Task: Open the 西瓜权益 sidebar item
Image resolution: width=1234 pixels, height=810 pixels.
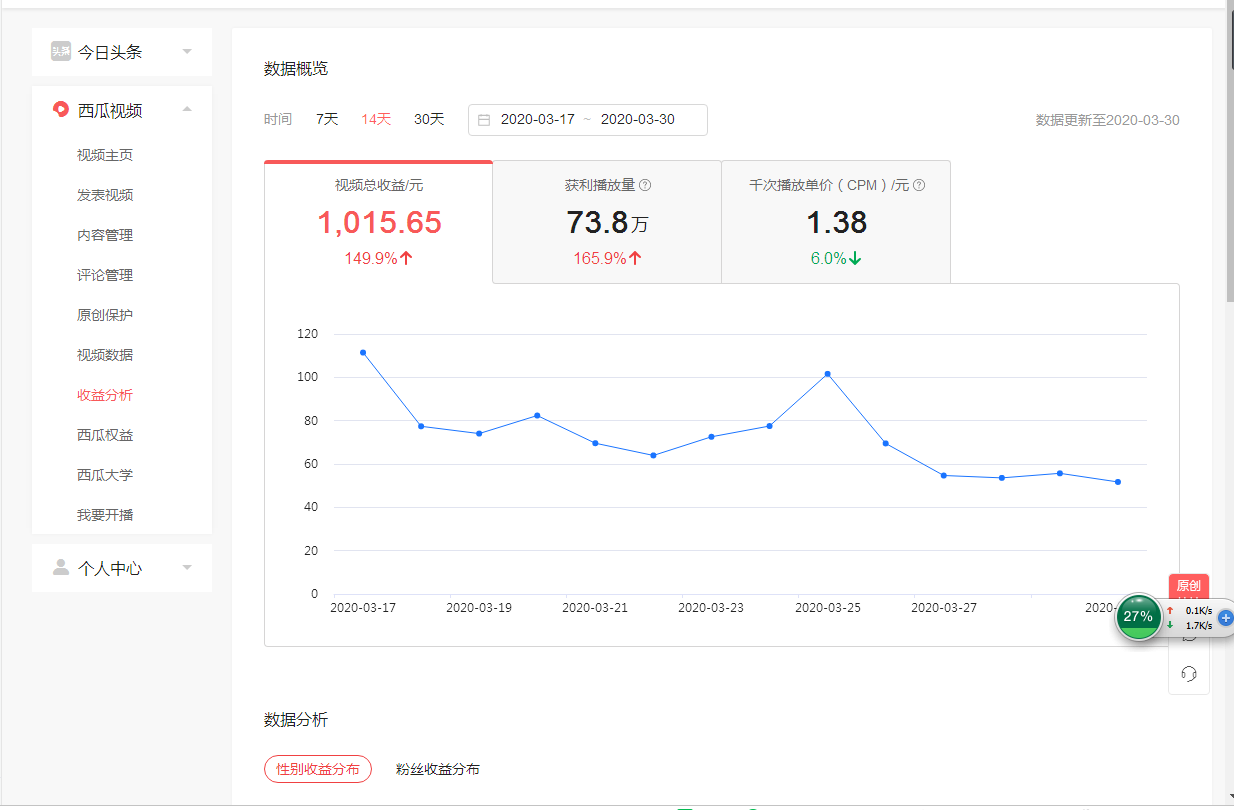Action: tap(105, 435)
